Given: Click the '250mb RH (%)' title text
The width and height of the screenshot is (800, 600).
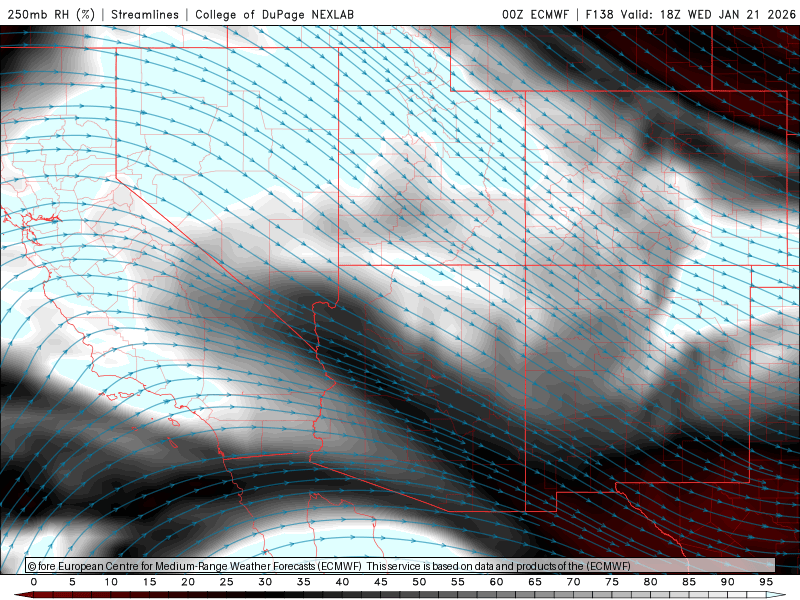Looking at the screenshot, I should click(52, 14).
